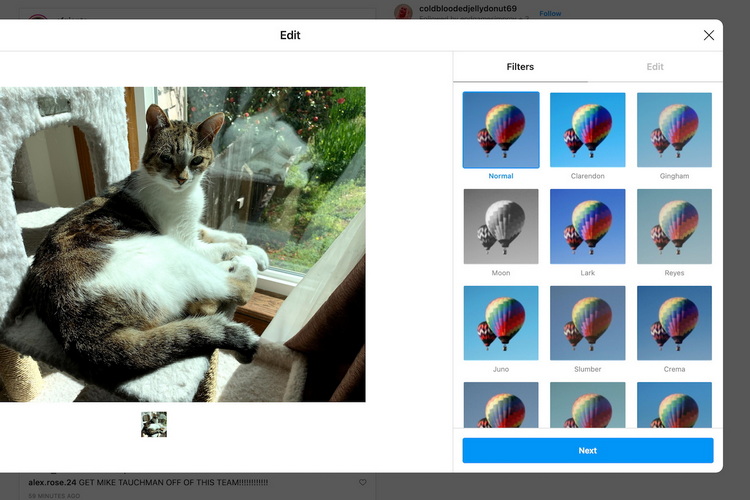Choose the Crema filter

(674, 323)
